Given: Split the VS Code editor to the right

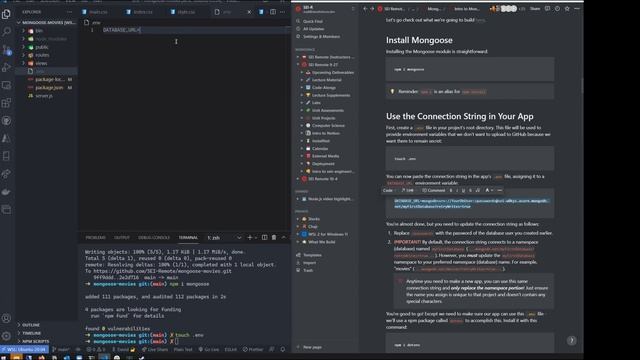Looking at the screenshot, I should 273,12.
